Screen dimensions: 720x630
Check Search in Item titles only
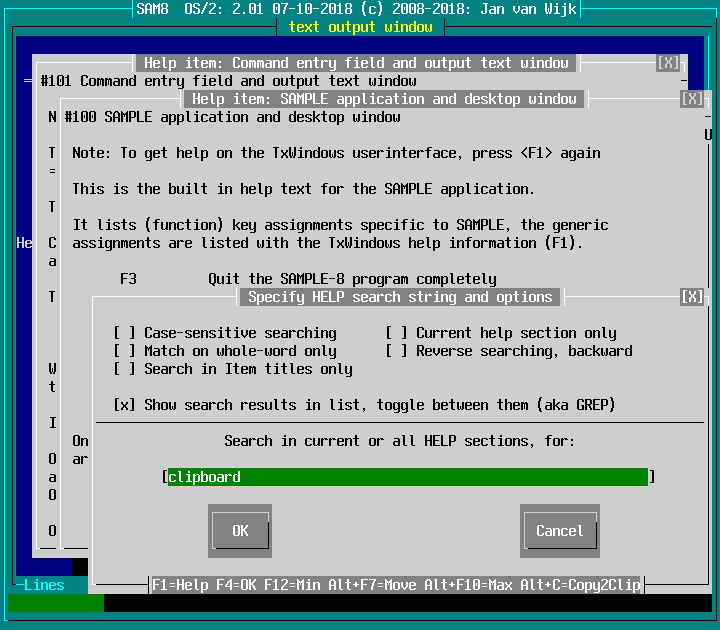pyautogui.click(x=125, y=369)
